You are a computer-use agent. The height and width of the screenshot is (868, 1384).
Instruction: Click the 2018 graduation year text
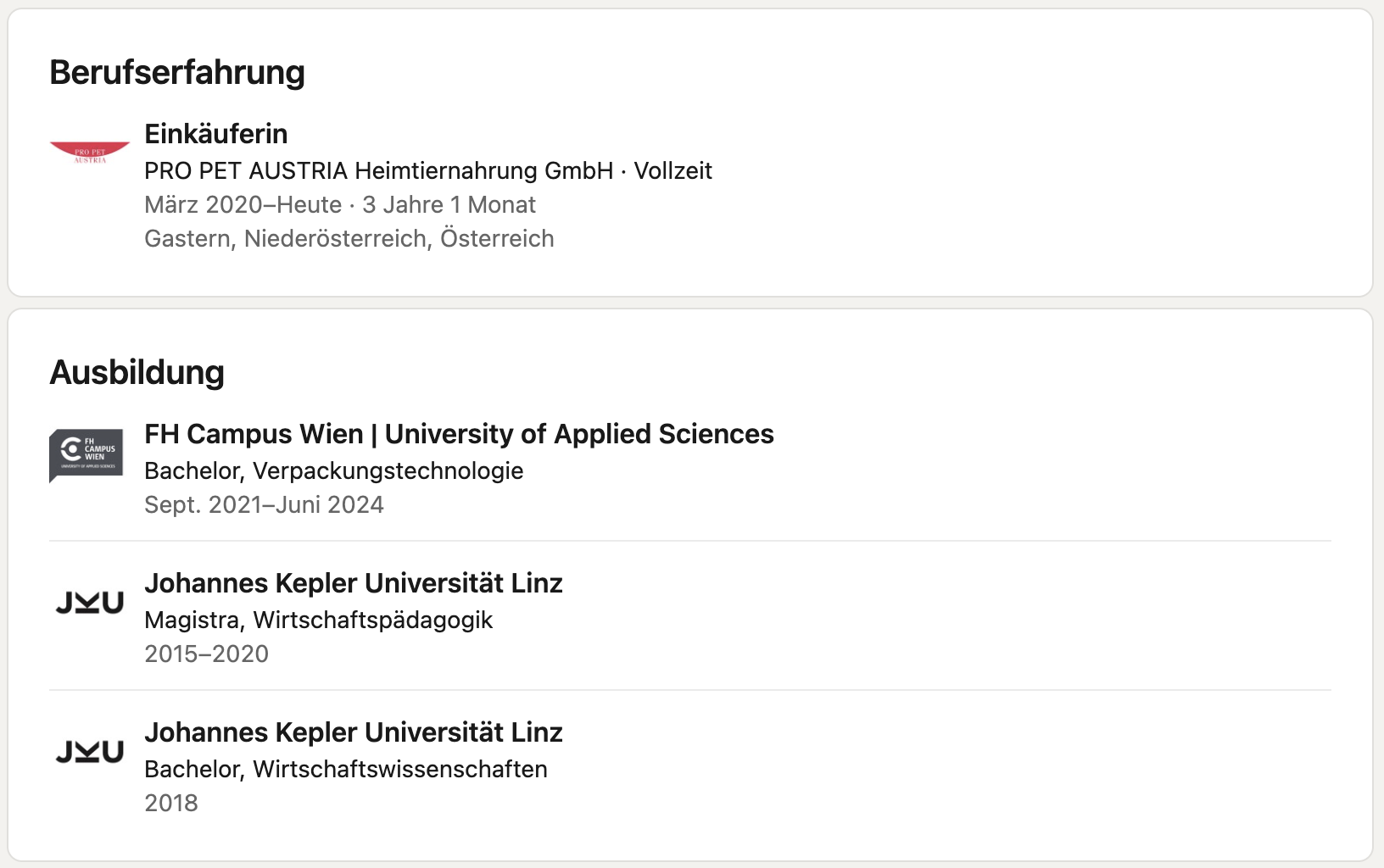[x=171, y=803]
